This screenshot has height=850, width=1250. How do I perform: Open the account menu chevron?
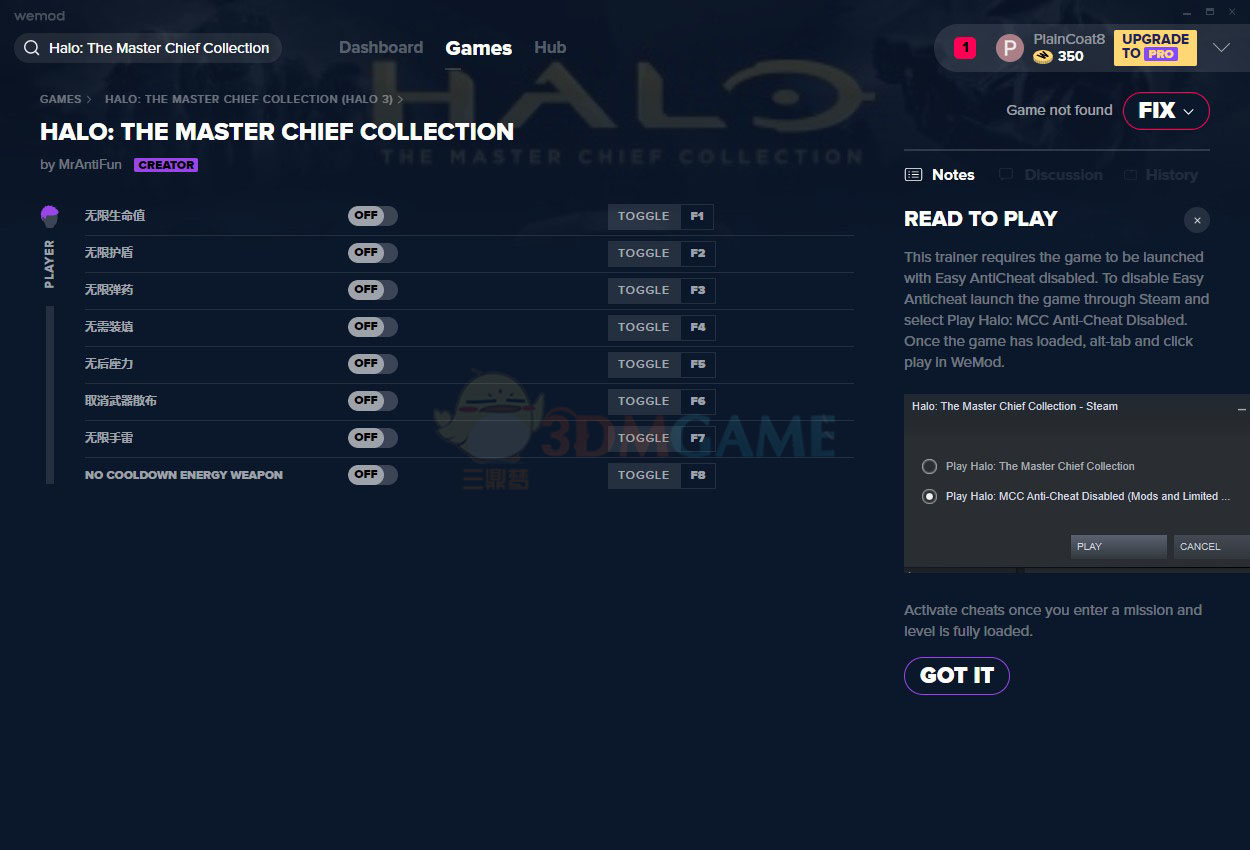[1221, 48]
